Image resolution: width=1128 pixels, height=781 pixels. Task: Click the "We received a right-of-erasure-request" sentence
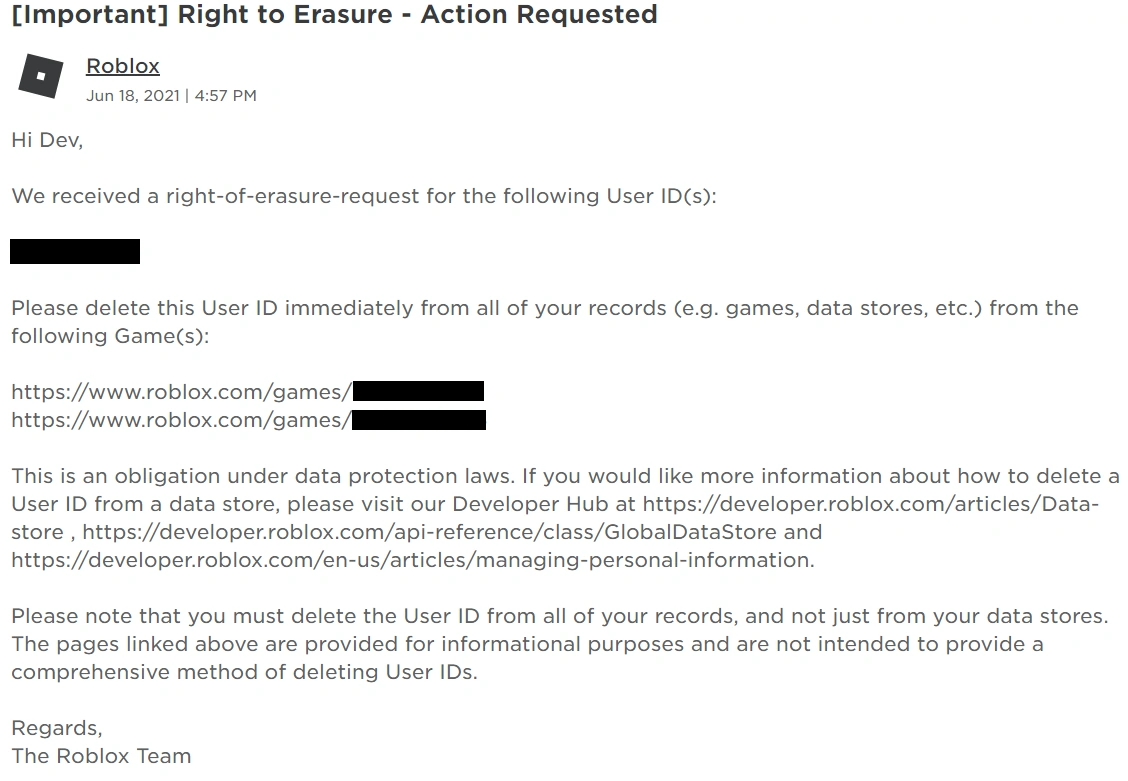[x=364, y=196]
